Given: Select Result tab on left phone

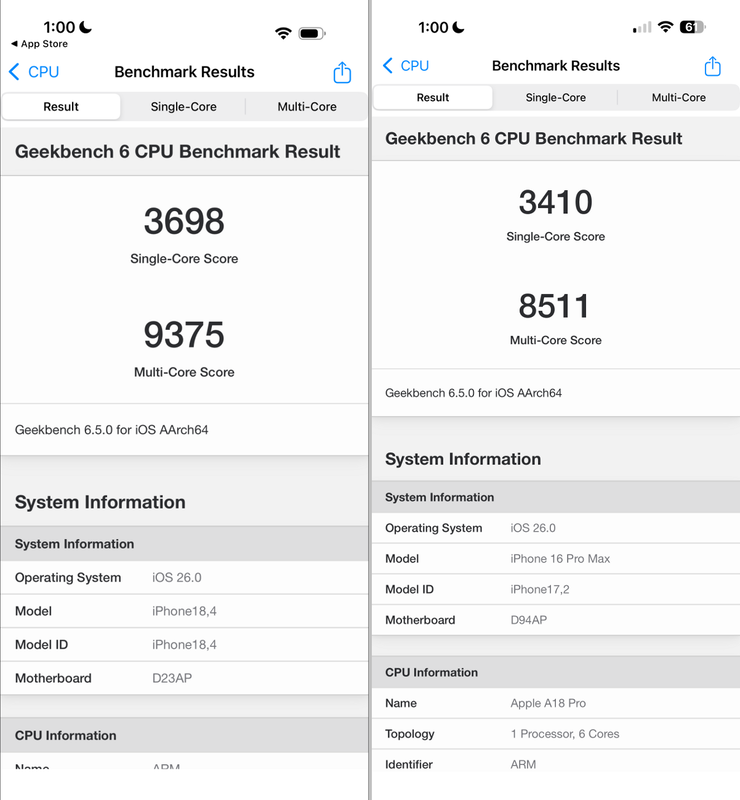Looking at the screenshot, I should [x=61, y=107].
